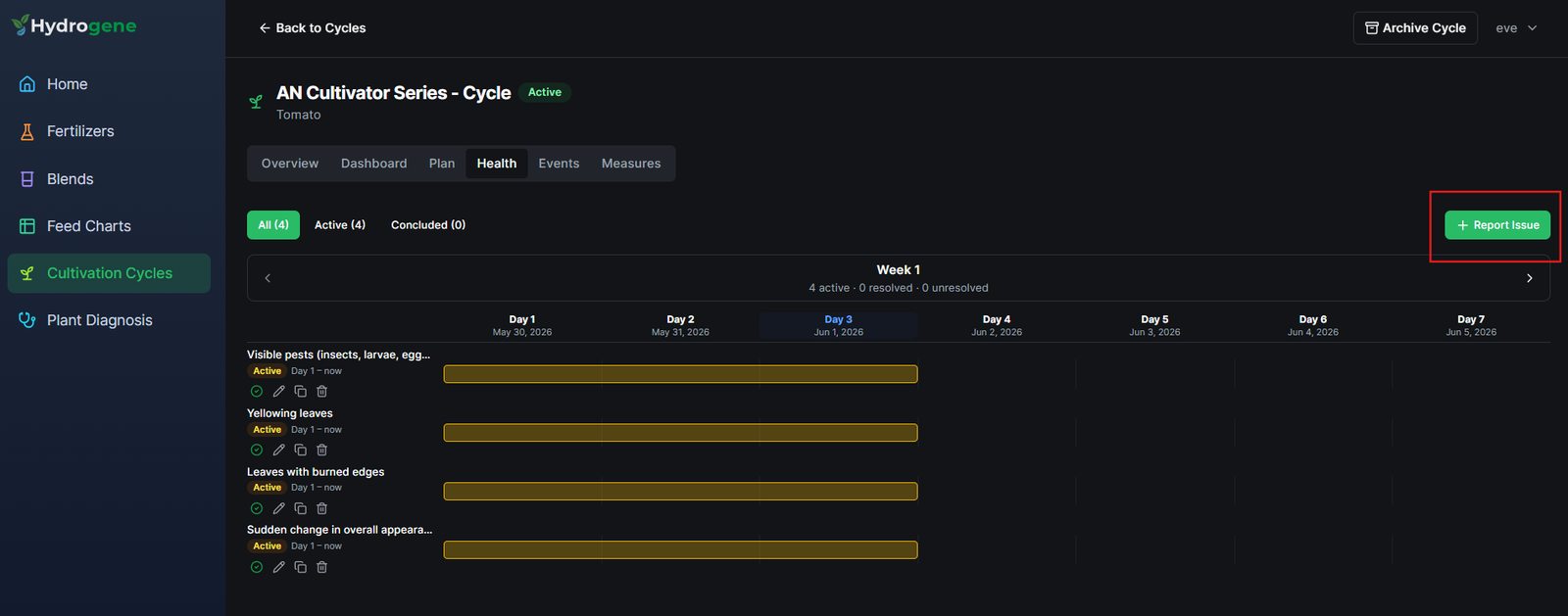This screenshot has width=1568, height=616.
Task: Click the Day 5 header
Action: [1154, 325]
